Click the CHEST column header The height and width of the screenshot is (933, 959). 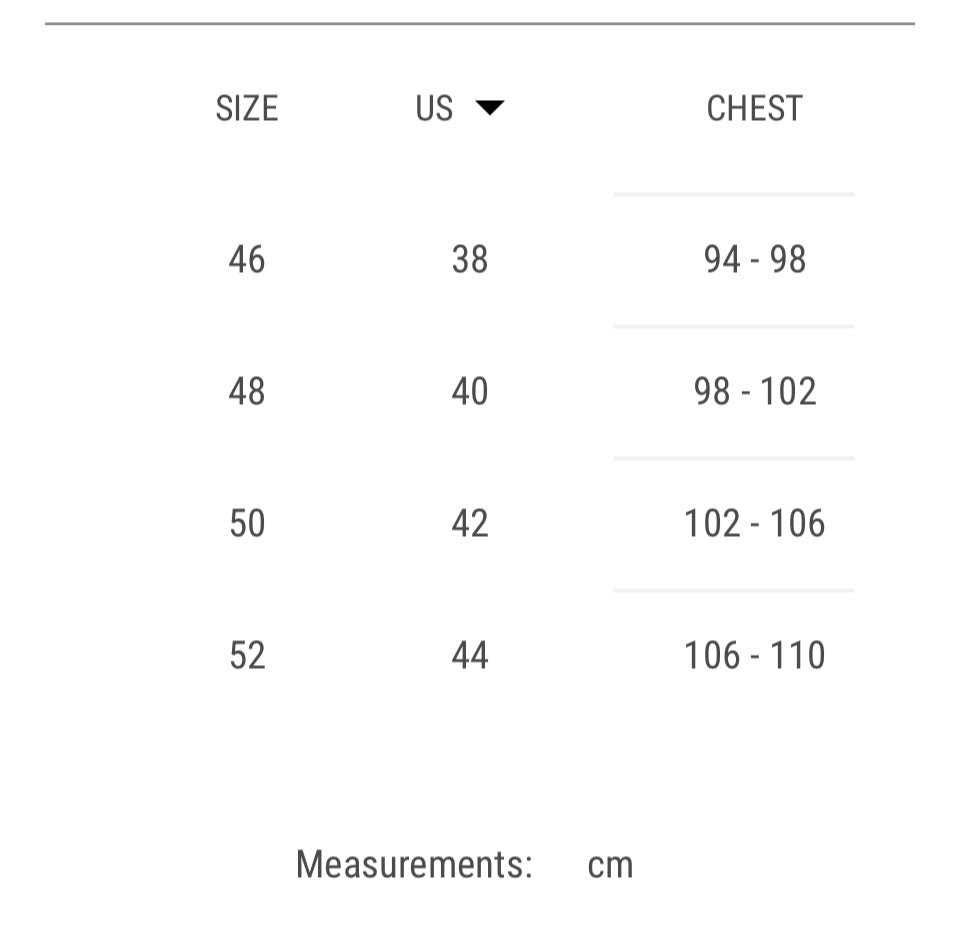(753, 108)
